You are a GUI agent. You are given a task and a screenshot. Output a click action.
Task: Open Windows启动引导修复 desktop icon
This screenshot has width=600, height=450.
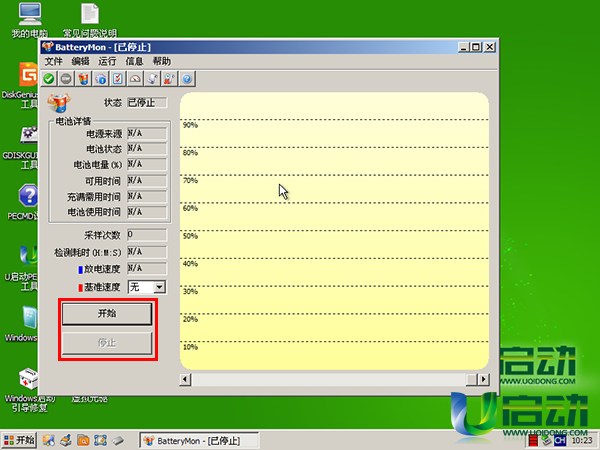pyautogui.click(x=29, y=379)
